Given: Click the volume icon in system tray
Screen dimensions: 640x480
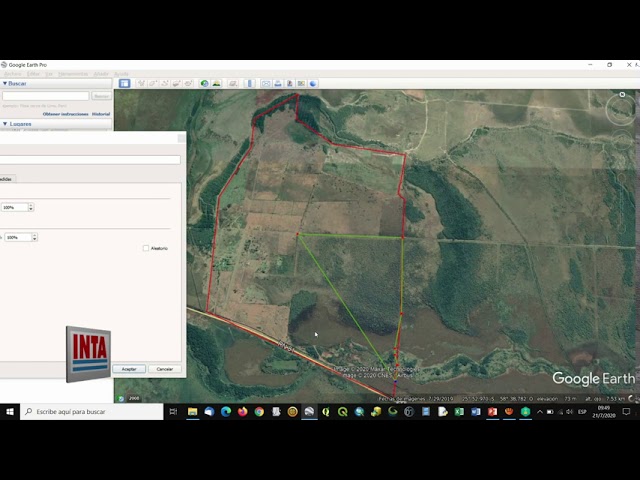Looking at the screenshot, I should click(x=570, y=412).
